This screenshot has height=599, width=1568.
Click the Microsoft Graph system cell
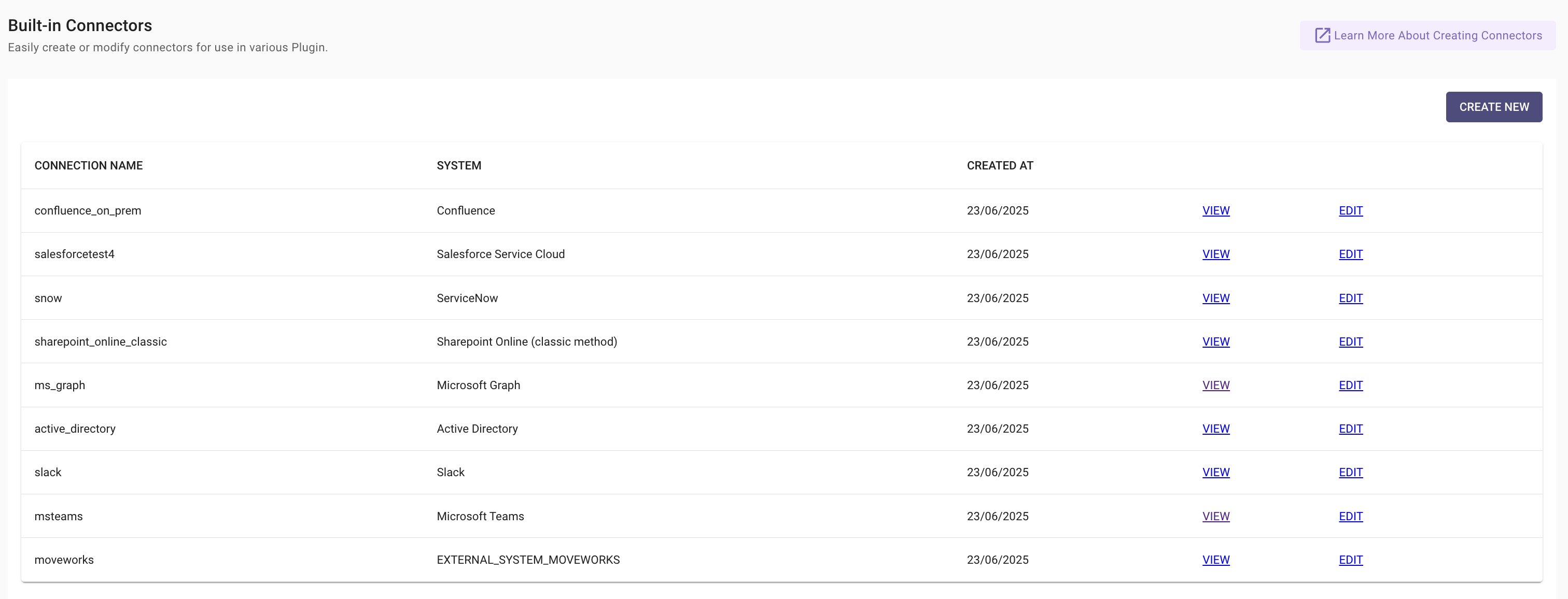click(x=478, y=385)
